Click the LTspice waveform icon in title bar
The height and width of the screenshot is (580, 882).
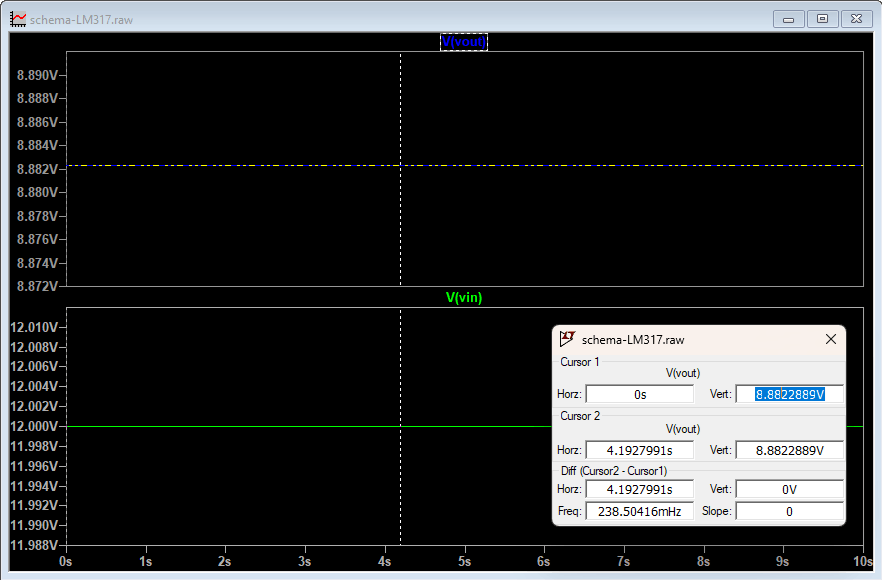click(x=18, y=20)
